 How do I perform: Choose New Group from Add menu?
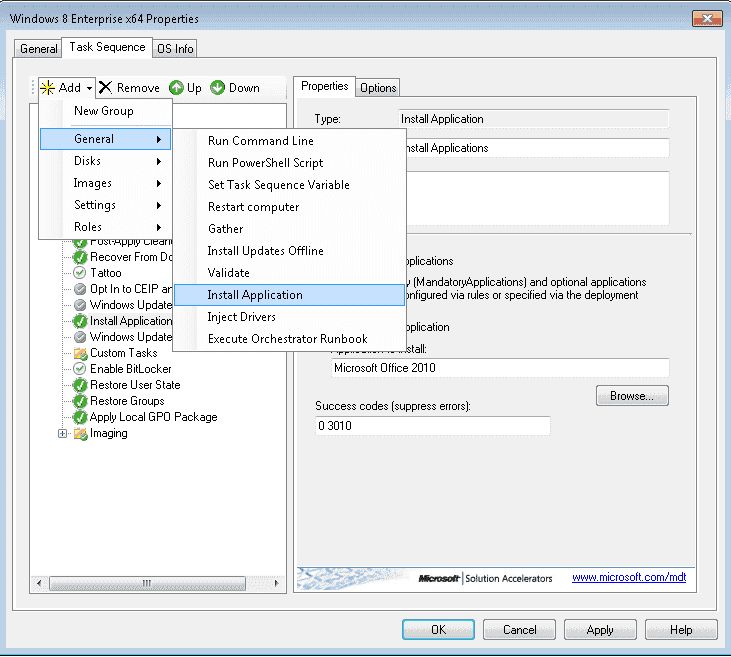tap(105, 111)
